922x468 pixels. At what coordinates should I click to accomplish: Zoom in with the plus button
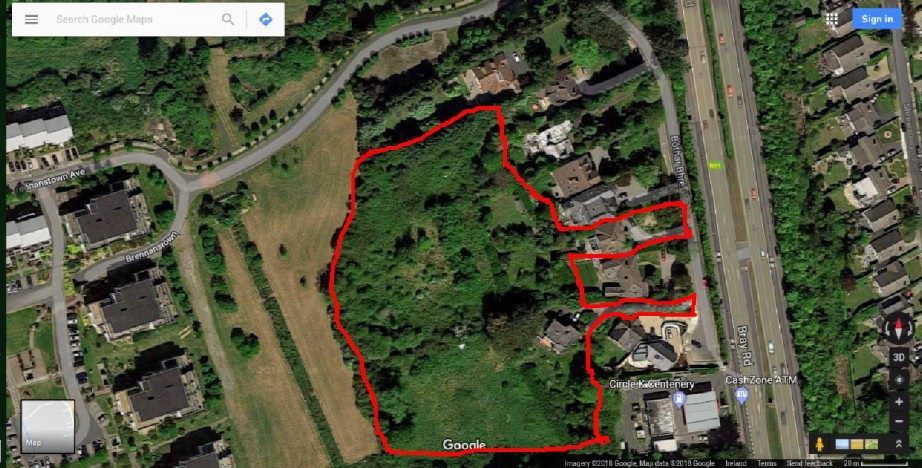point(899,402)
